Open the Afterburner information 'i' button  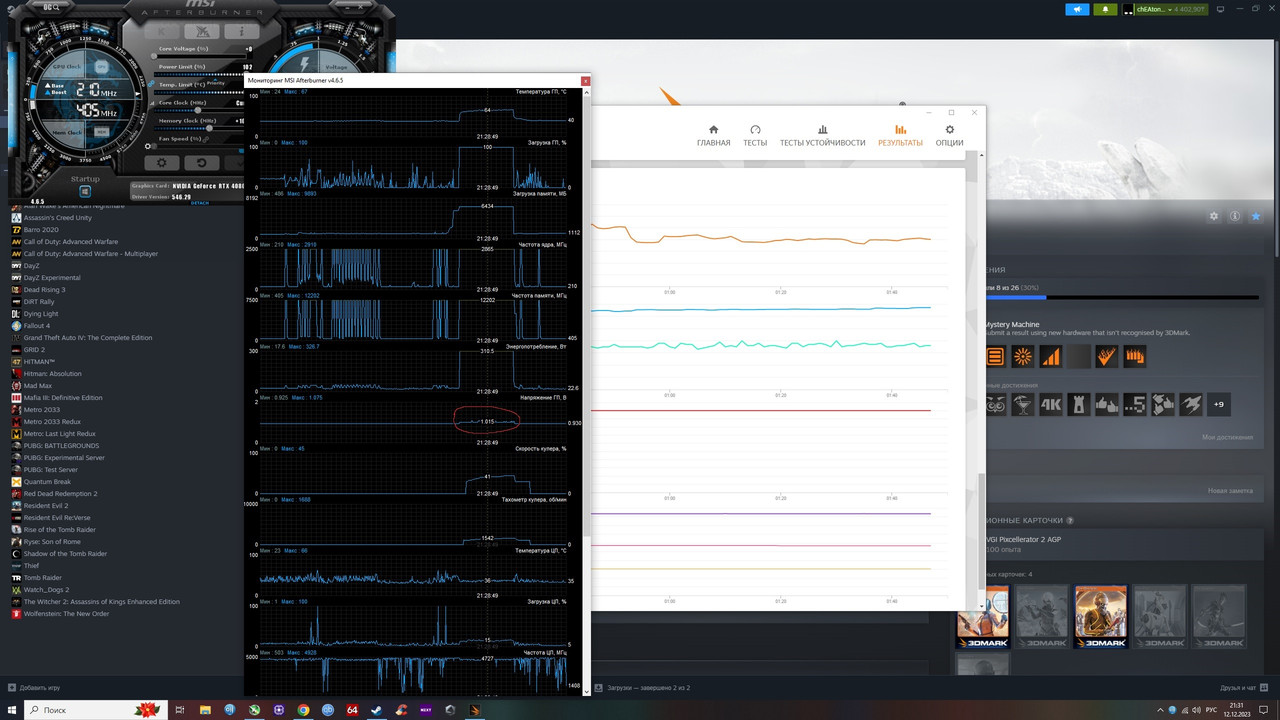point(241,31)
